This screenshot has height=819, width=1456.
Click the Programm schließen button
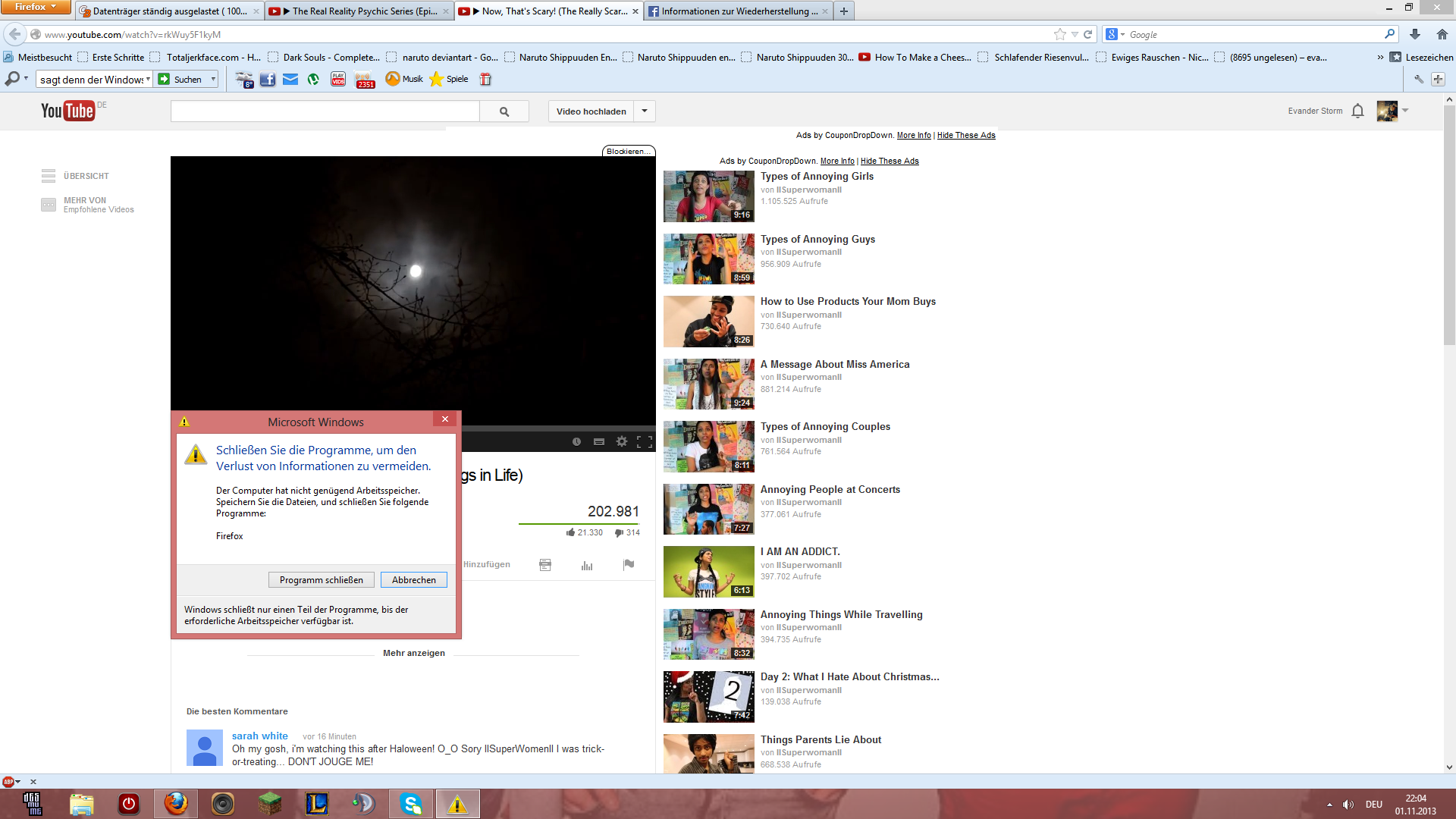(x=321, y=580)
